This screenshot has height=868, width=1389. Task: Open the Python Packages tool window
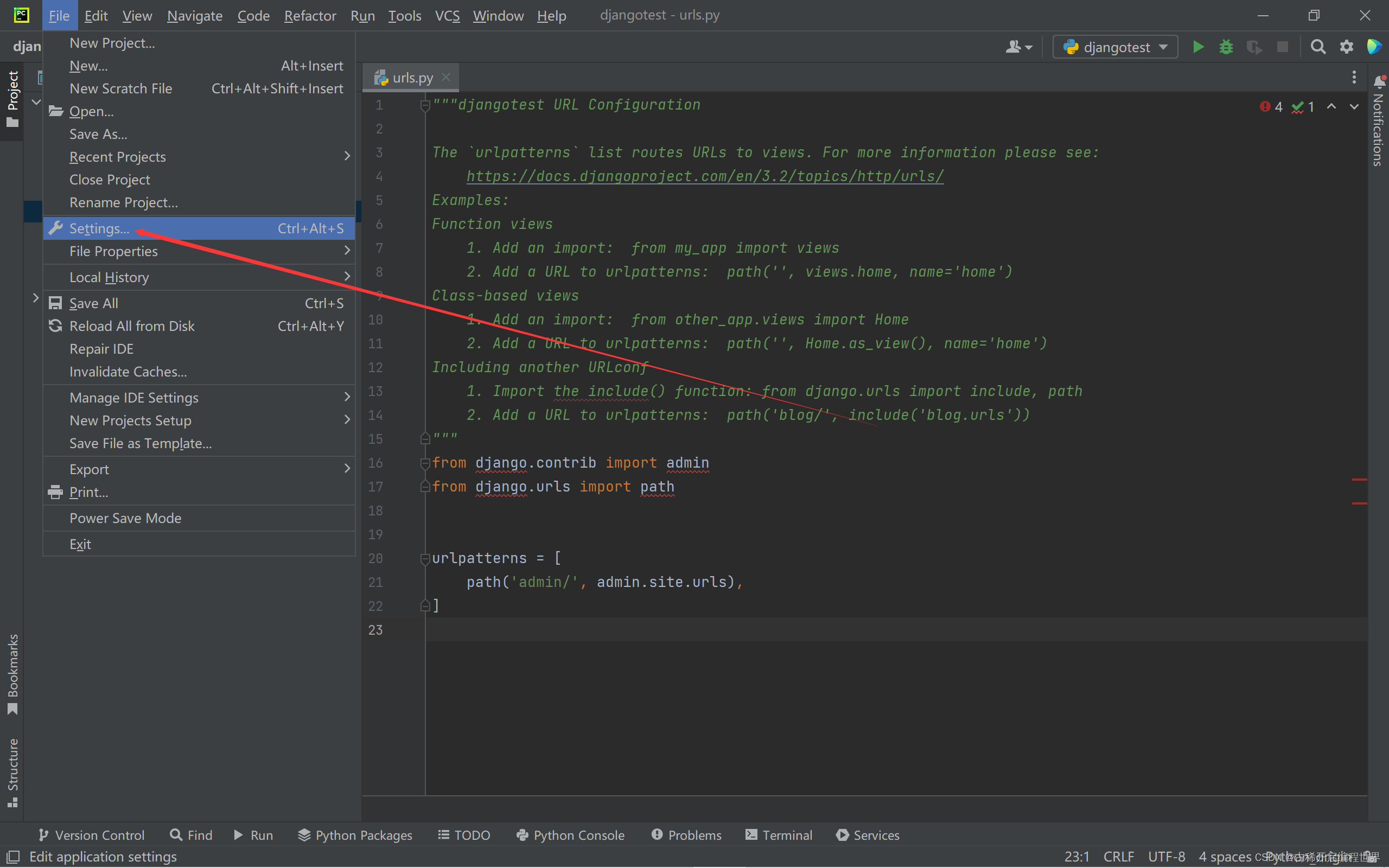(x=355, y=835)
